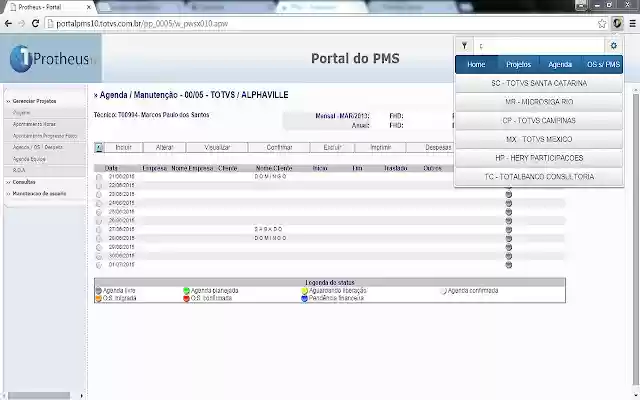Click the Despesas button

(431, 147)
